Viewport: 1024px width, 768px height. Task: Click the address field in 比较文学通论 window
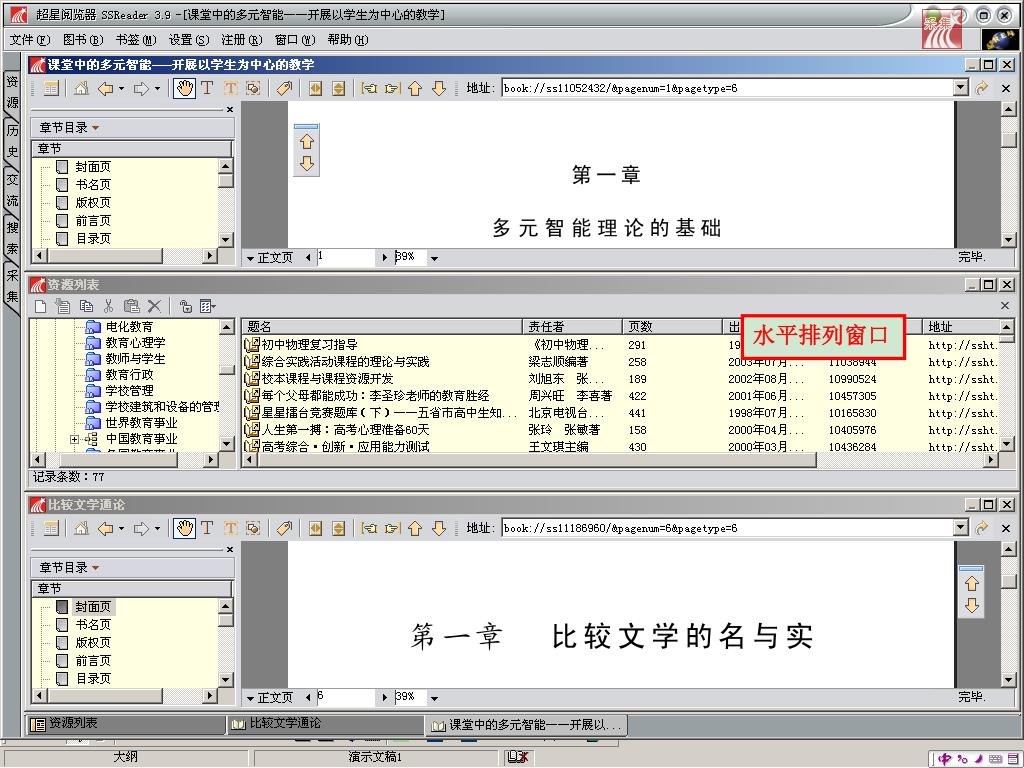pyautogui.click(x=727, y=528)
